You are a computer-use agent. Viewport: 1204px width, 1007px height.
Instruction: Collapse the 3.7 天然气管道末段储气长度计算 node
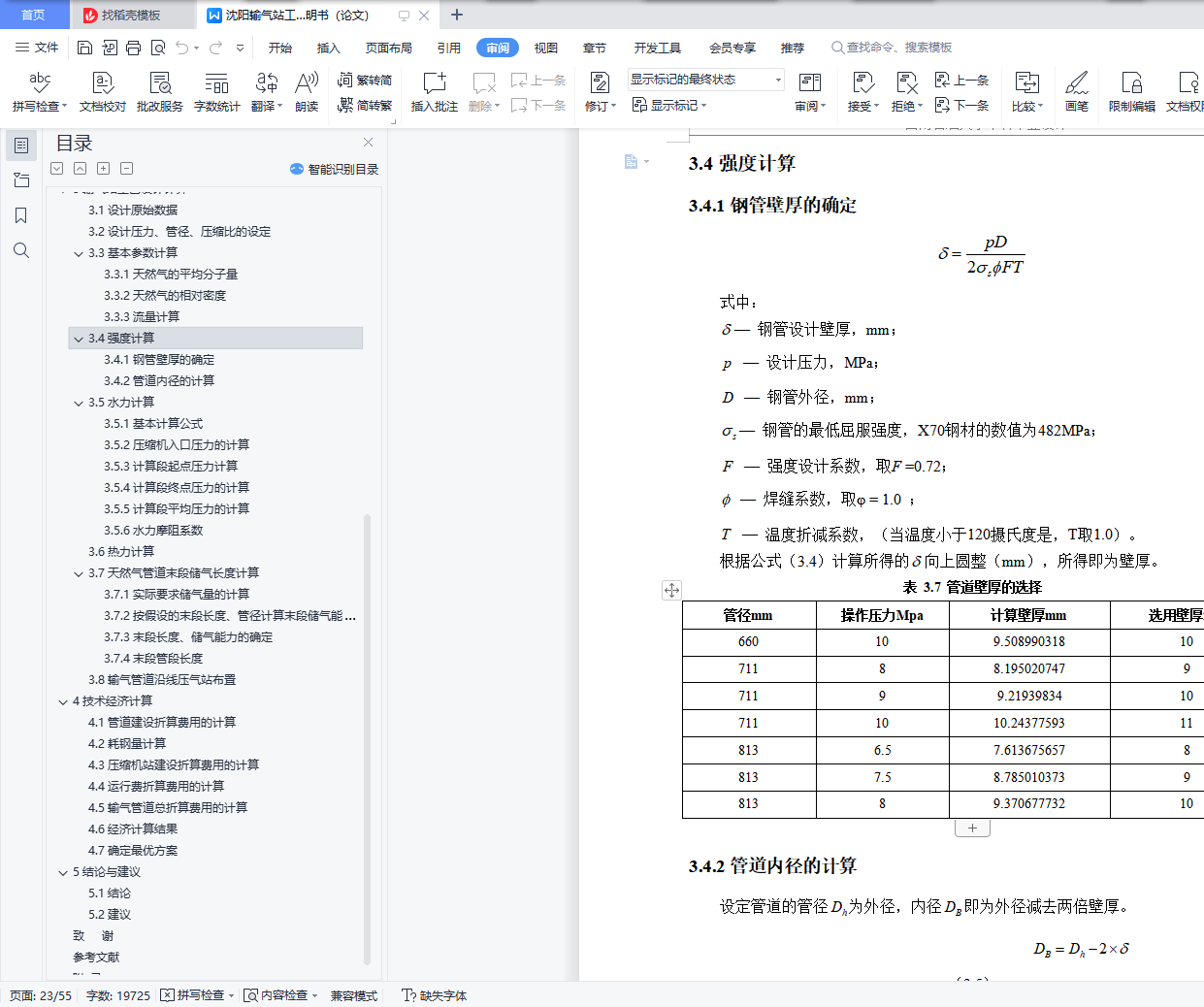(79, 573)
